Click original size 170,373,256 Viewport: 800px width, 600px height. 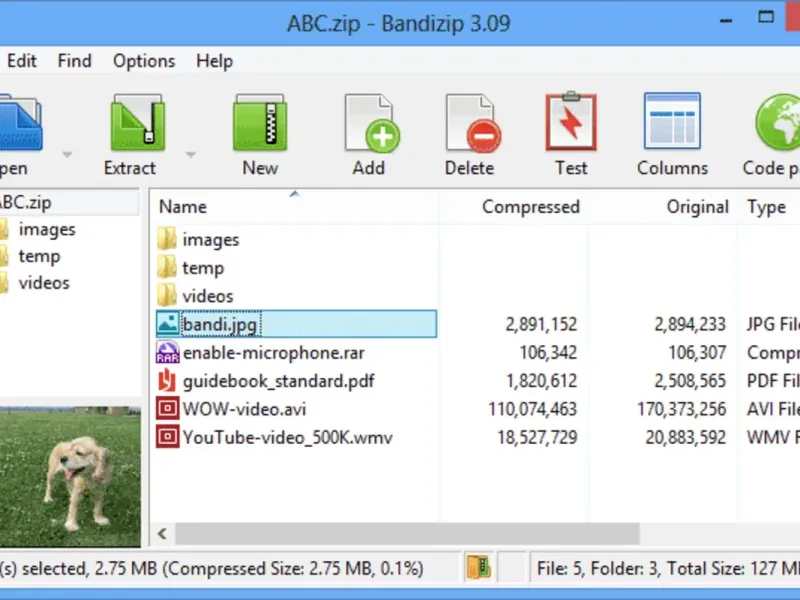tap(682, 410)
